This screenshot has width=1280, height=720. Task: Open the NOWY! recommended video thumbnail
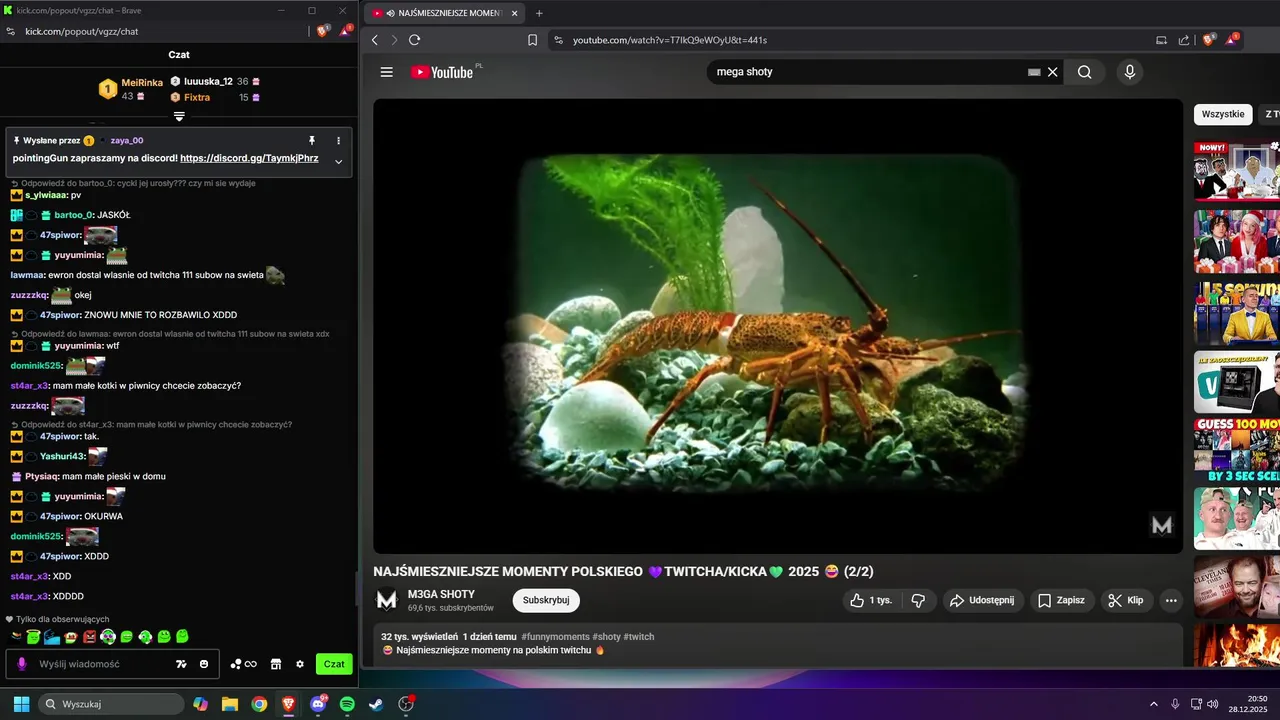click(x=1237, y=172)
